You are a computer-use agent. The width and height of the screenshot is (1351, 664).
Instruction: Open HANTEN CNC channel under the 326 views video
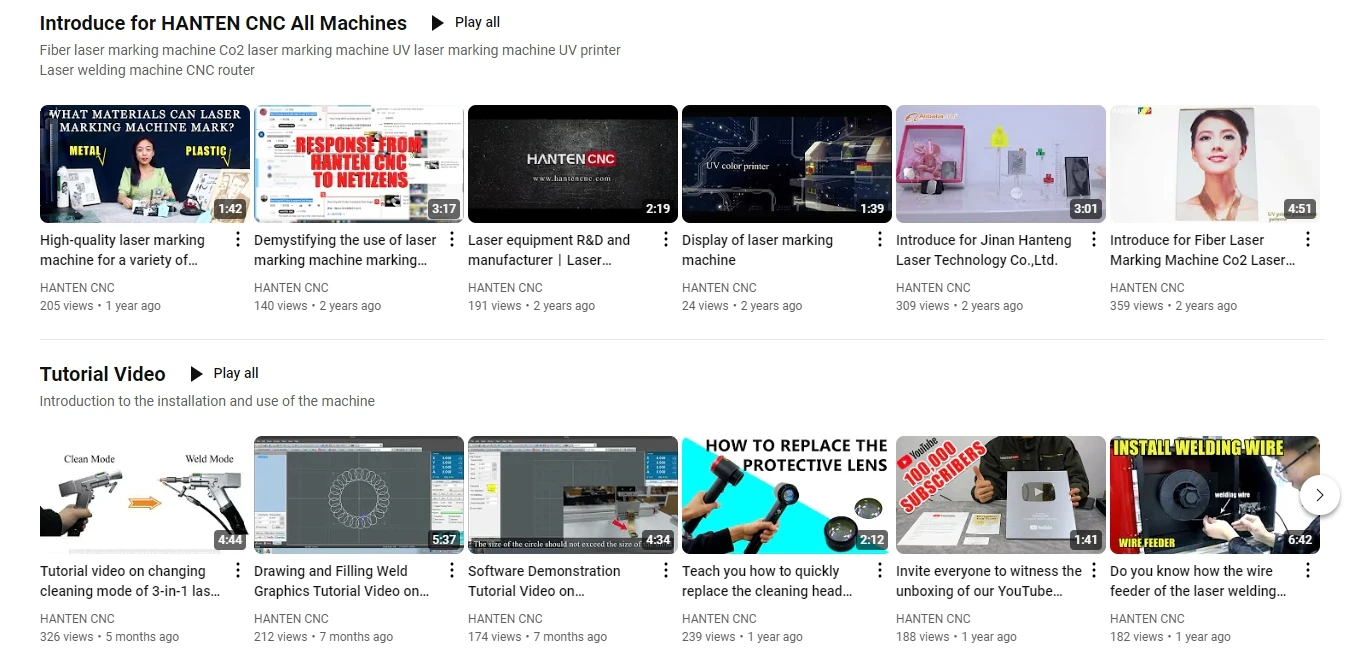tap(77, 618)
